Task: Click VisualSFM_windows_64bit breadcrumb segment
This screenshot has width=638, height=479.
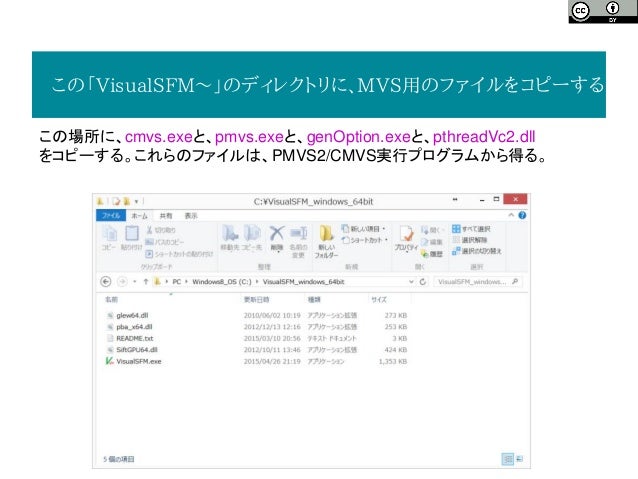Action: [304, 282]
